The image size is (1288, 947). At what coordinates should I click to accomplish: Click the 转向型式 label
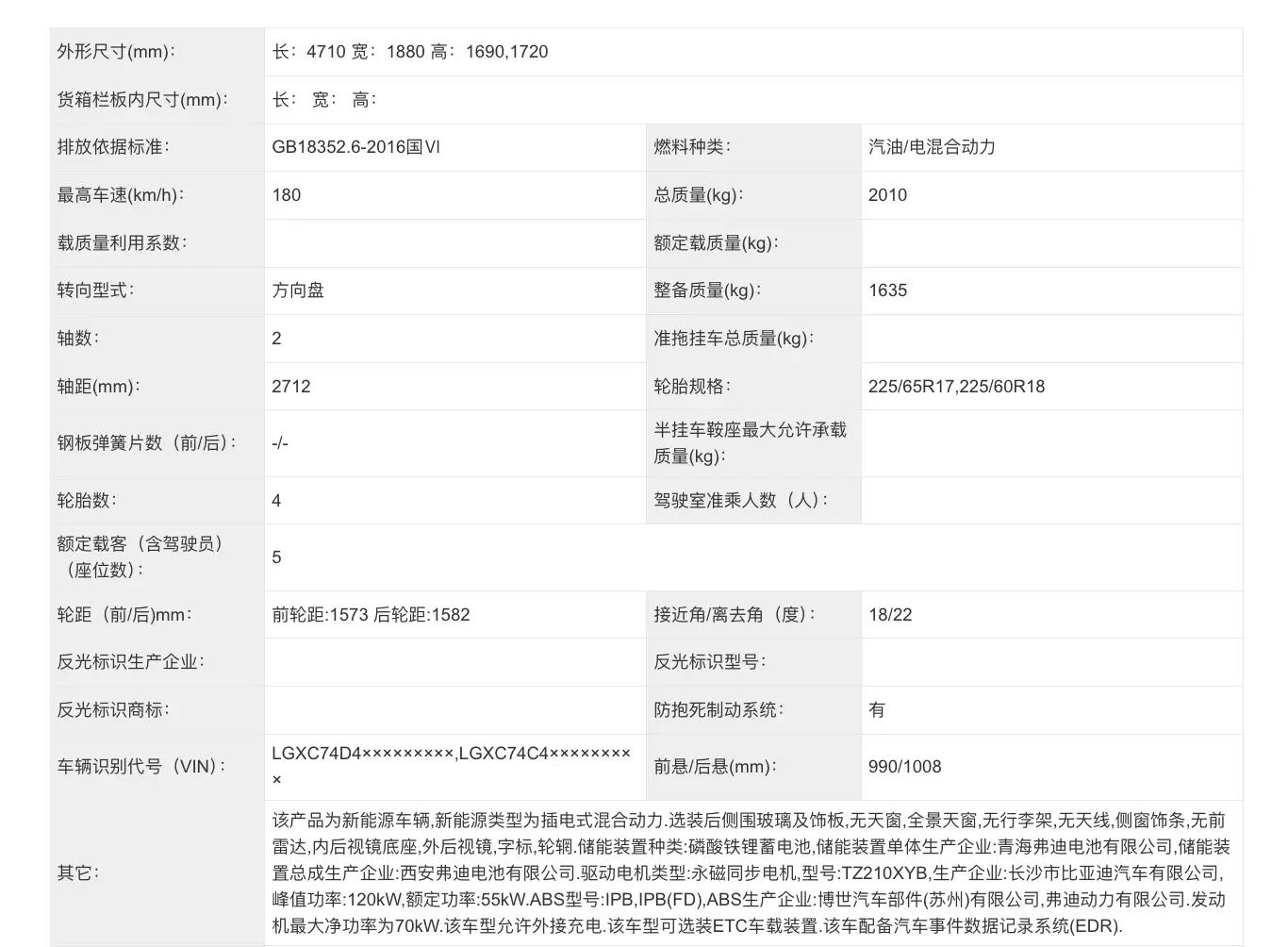(x=95, y=291)
